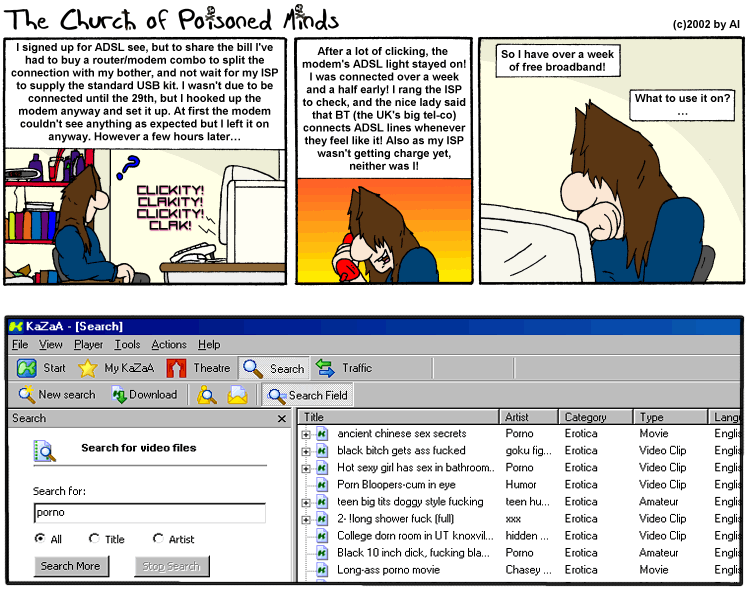Open My KaZaA star icon
The height and width of the screenshot is (590, 750).
tap(88, 368)
